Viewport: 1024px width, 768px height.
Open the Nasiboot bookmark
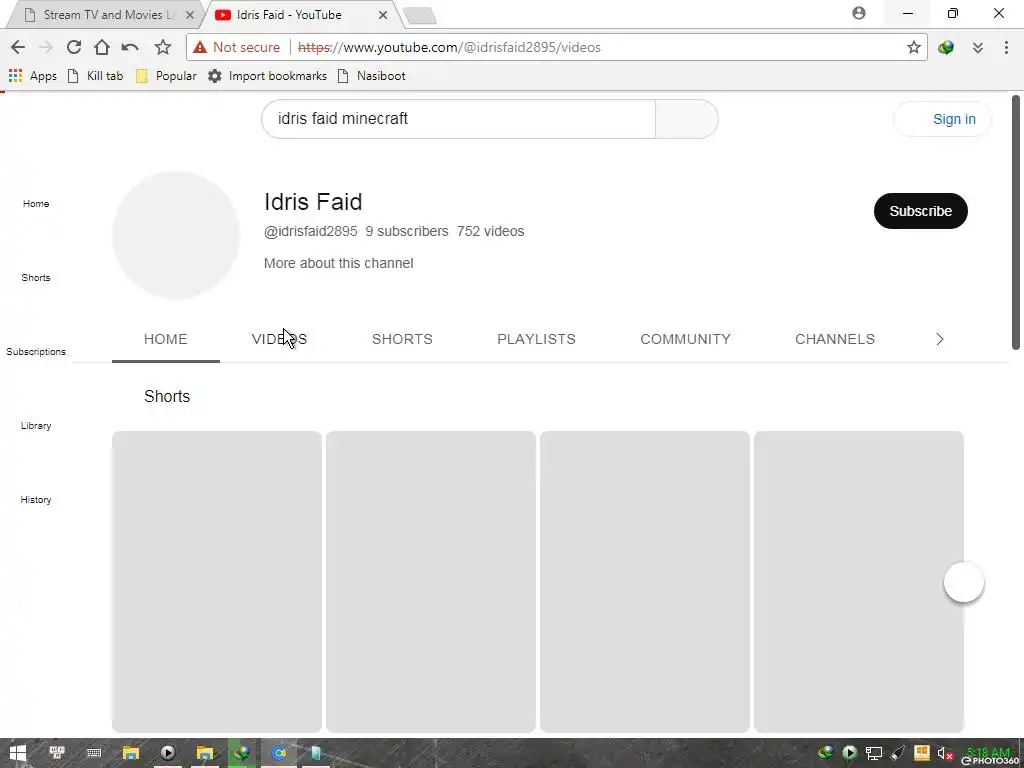tap(372, 76)
